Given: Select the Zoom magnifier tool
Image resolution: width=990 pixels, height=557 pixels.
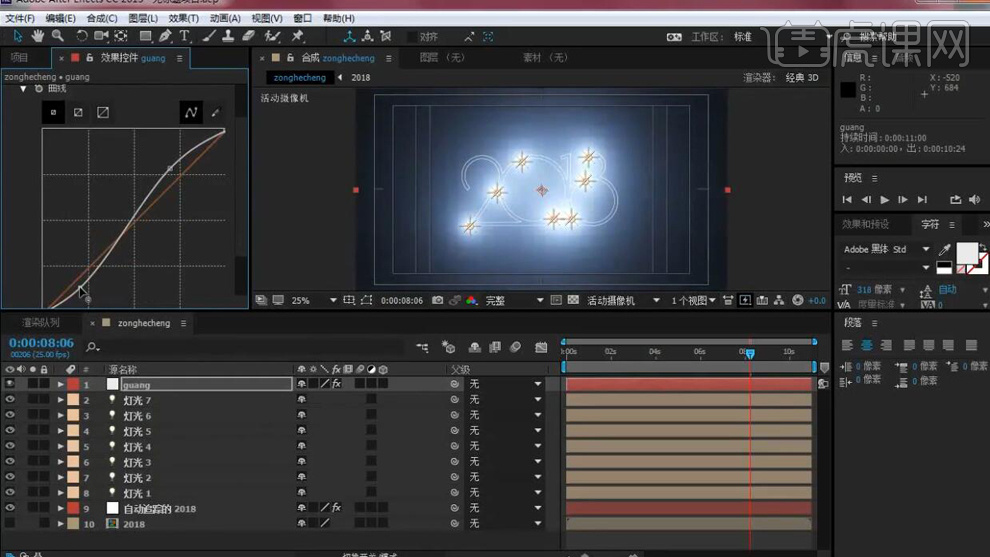Looking at the screenshot, I should [x=57, y=36].
